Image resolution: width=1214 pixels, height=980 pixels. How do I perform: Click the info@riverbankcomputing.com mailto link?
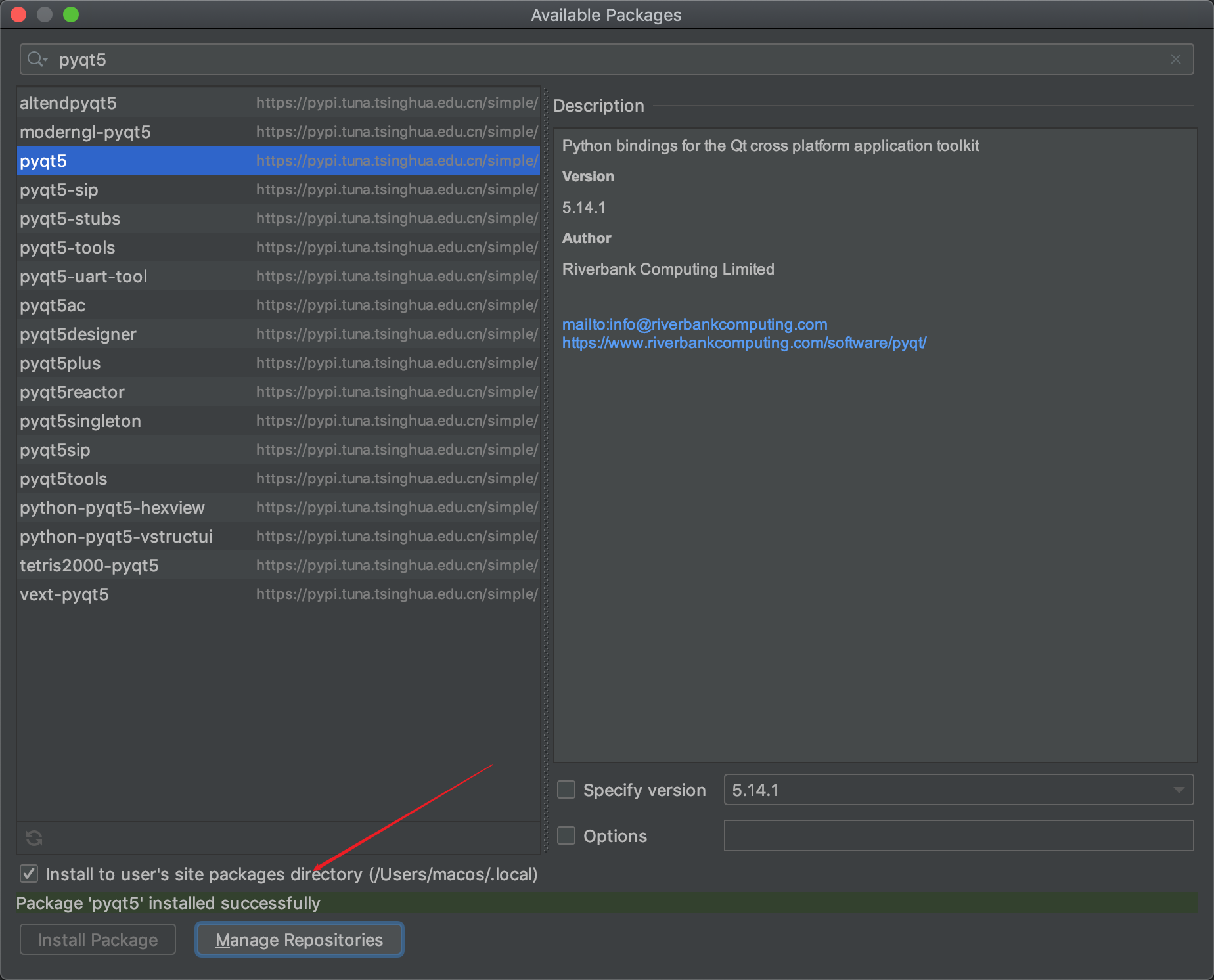(x=694, y=324)
